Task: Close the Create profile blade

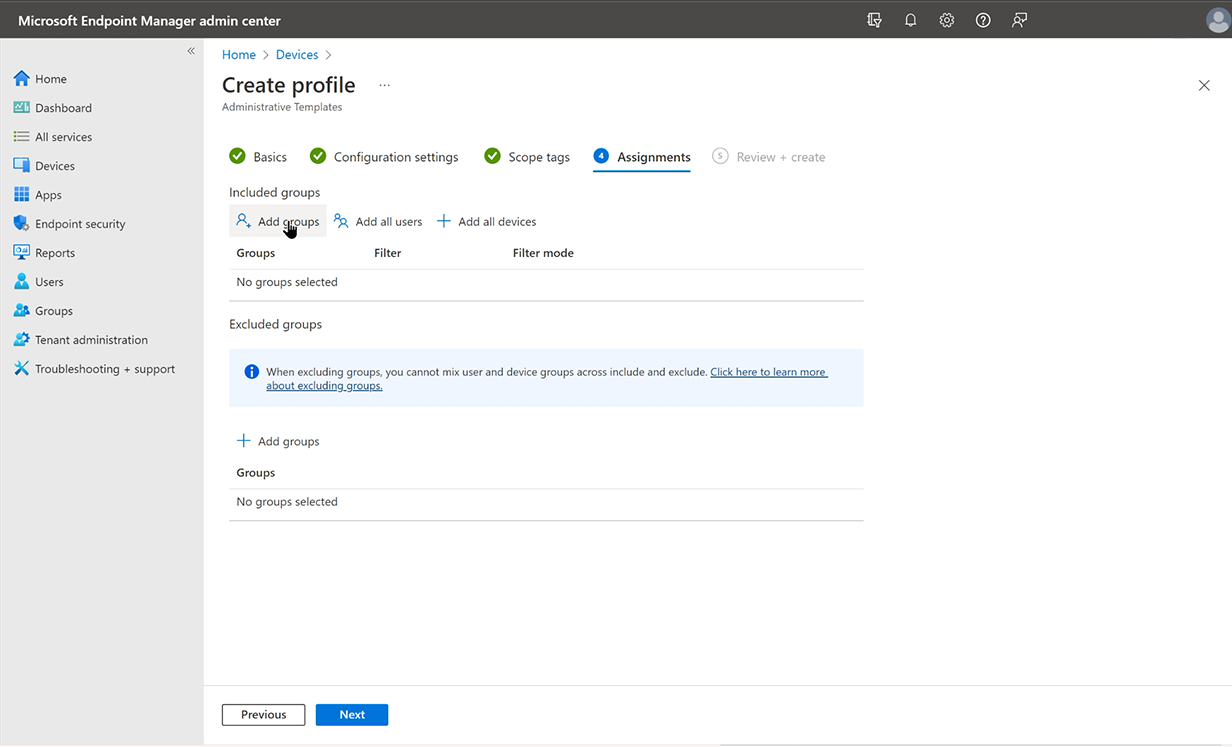Action: tap(1204, 86)
